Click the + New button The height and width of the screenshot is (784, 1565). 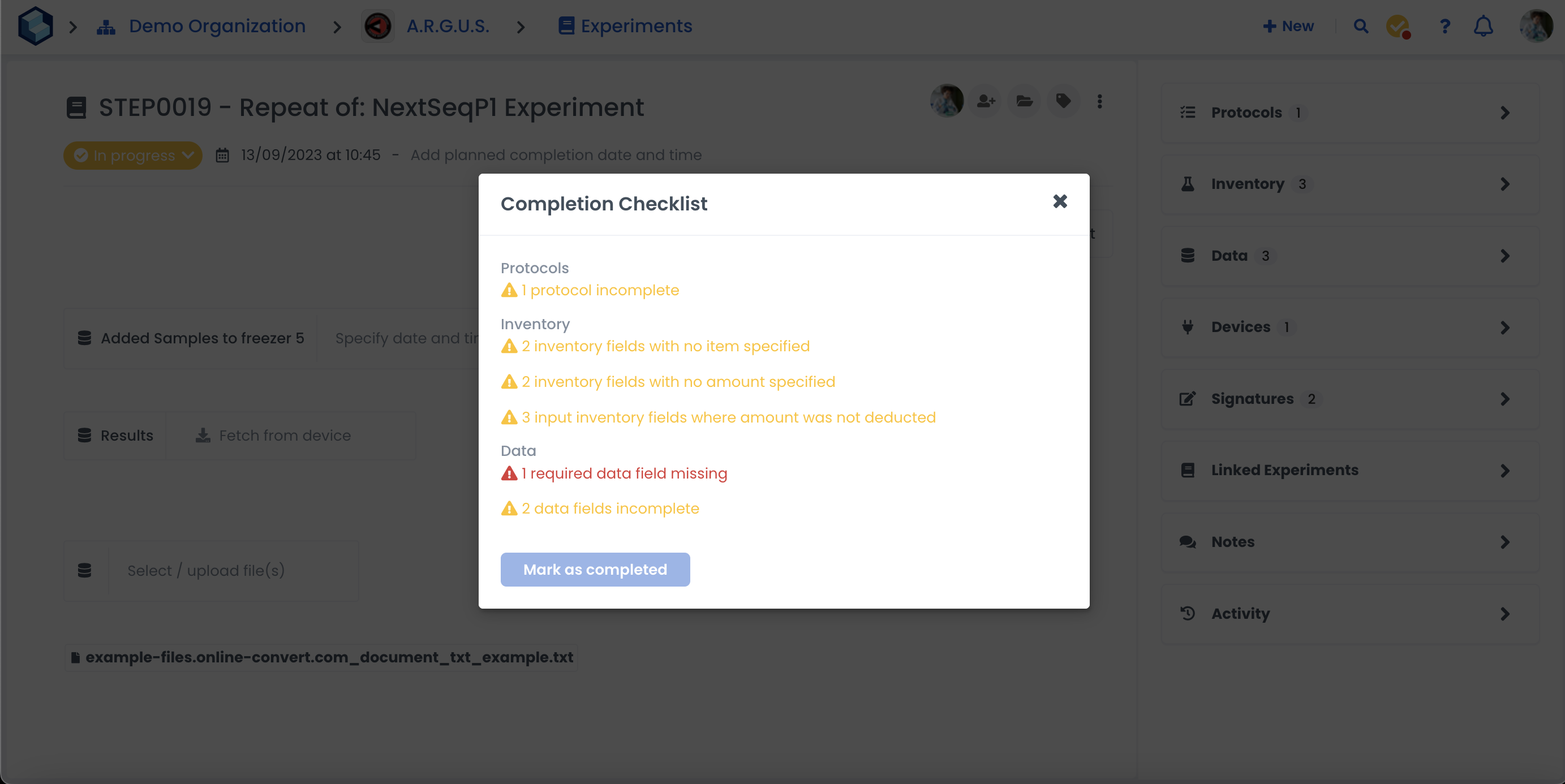1288,26
